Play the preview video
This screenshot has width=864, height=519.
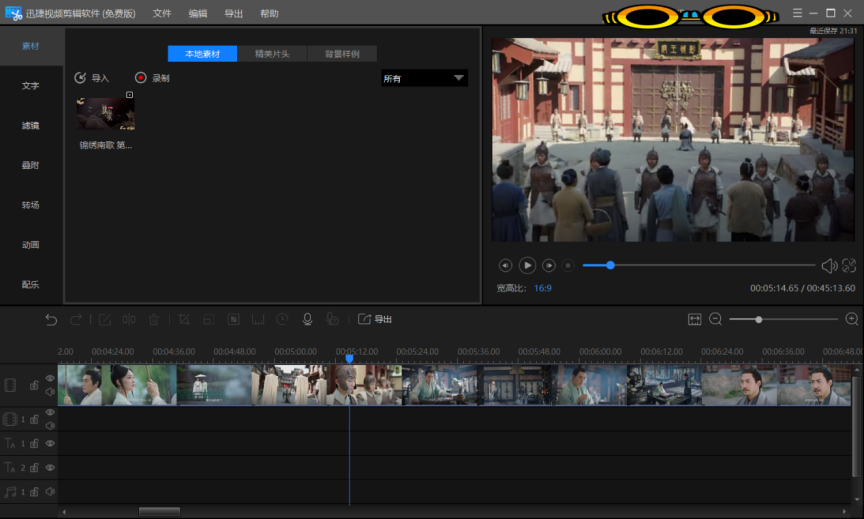(527, 266)
